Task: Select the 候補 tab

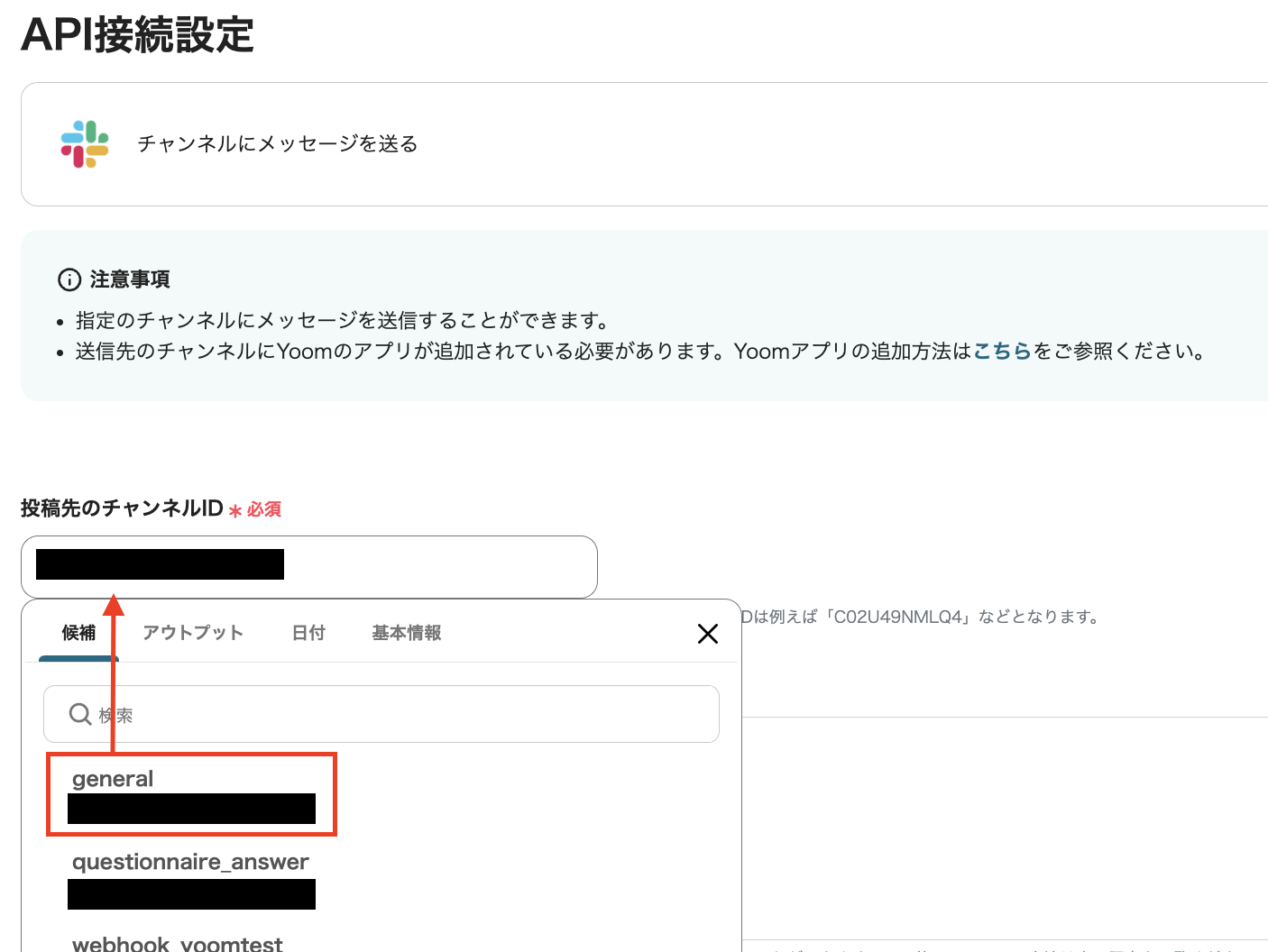Action: (x=78, y=633)
